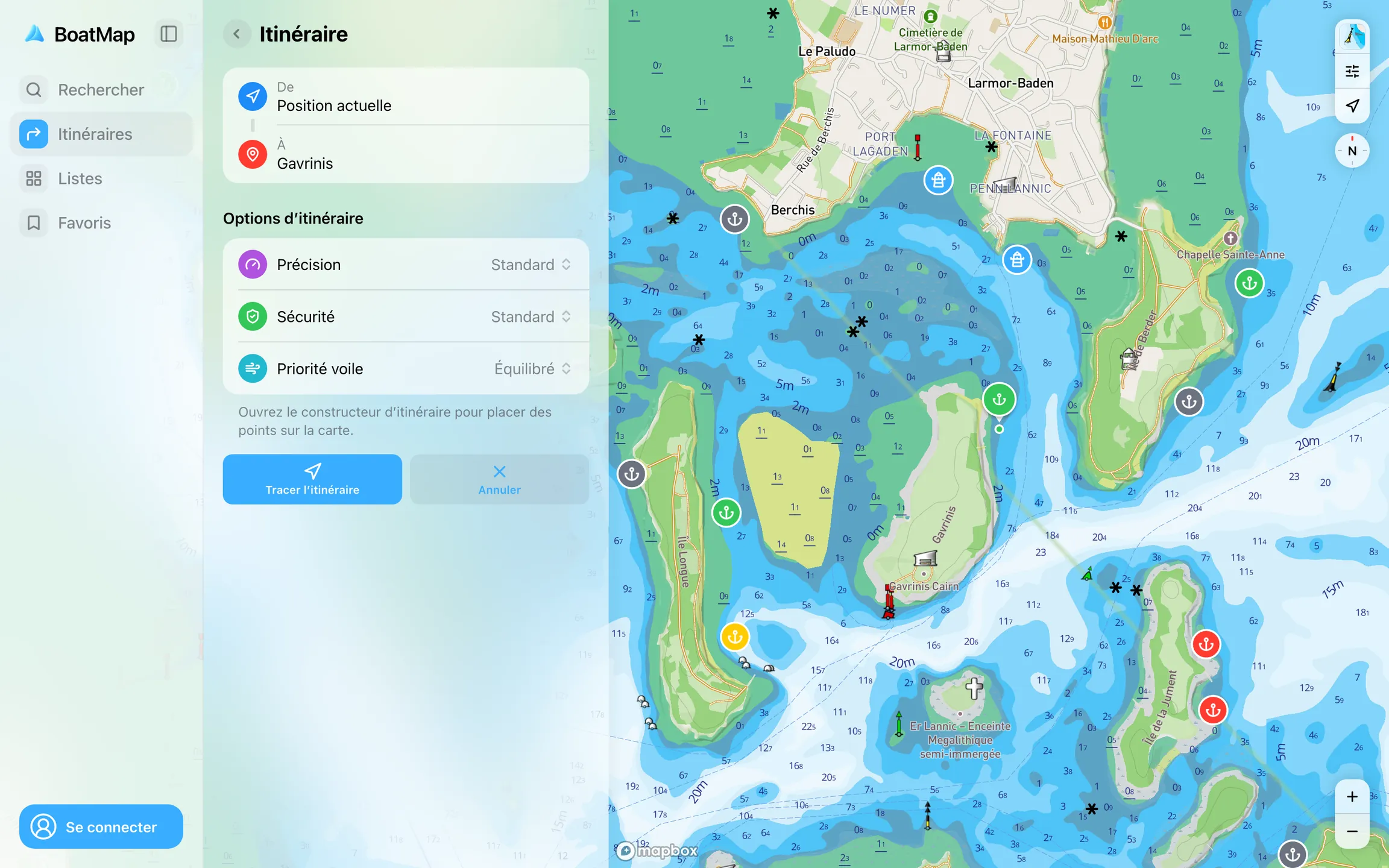This screenshot has height=868, width=1389.
Task: Zoom out with the minus button
Action: pos(1352,831)
